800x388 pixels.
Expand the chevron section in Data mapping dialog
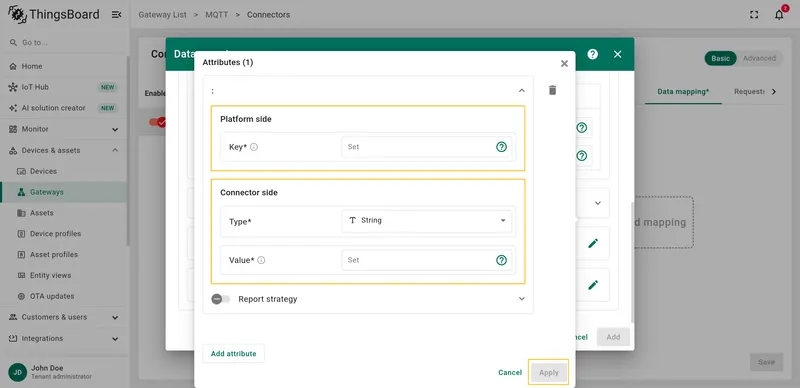click(598, 203)
